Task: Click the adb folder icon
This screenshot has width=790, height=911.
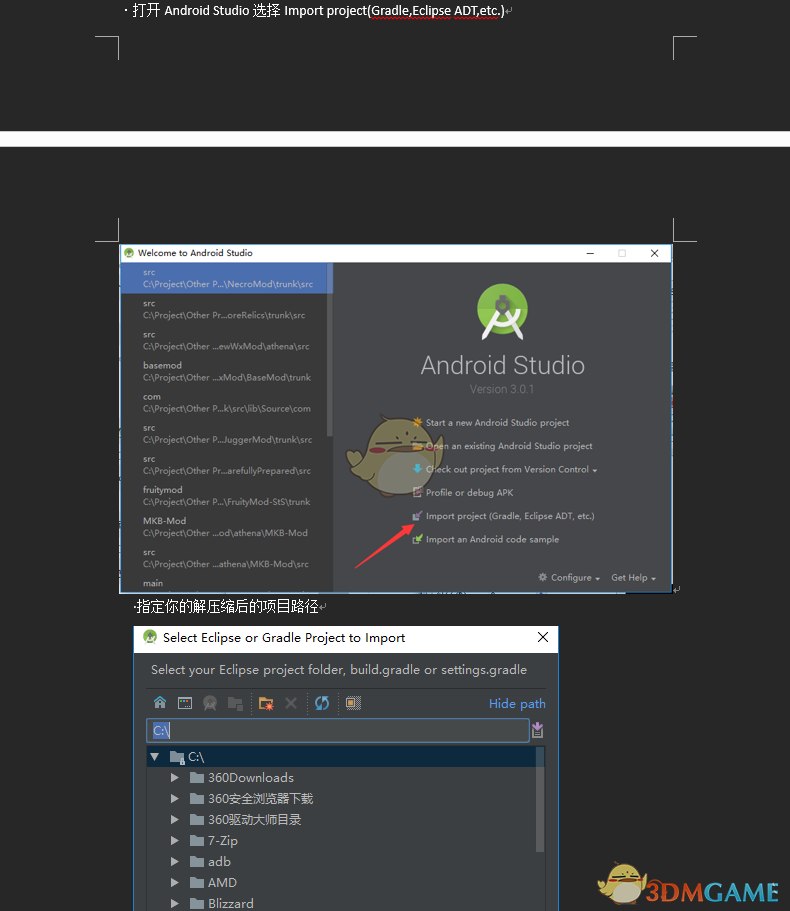Action: coord(197,861)
